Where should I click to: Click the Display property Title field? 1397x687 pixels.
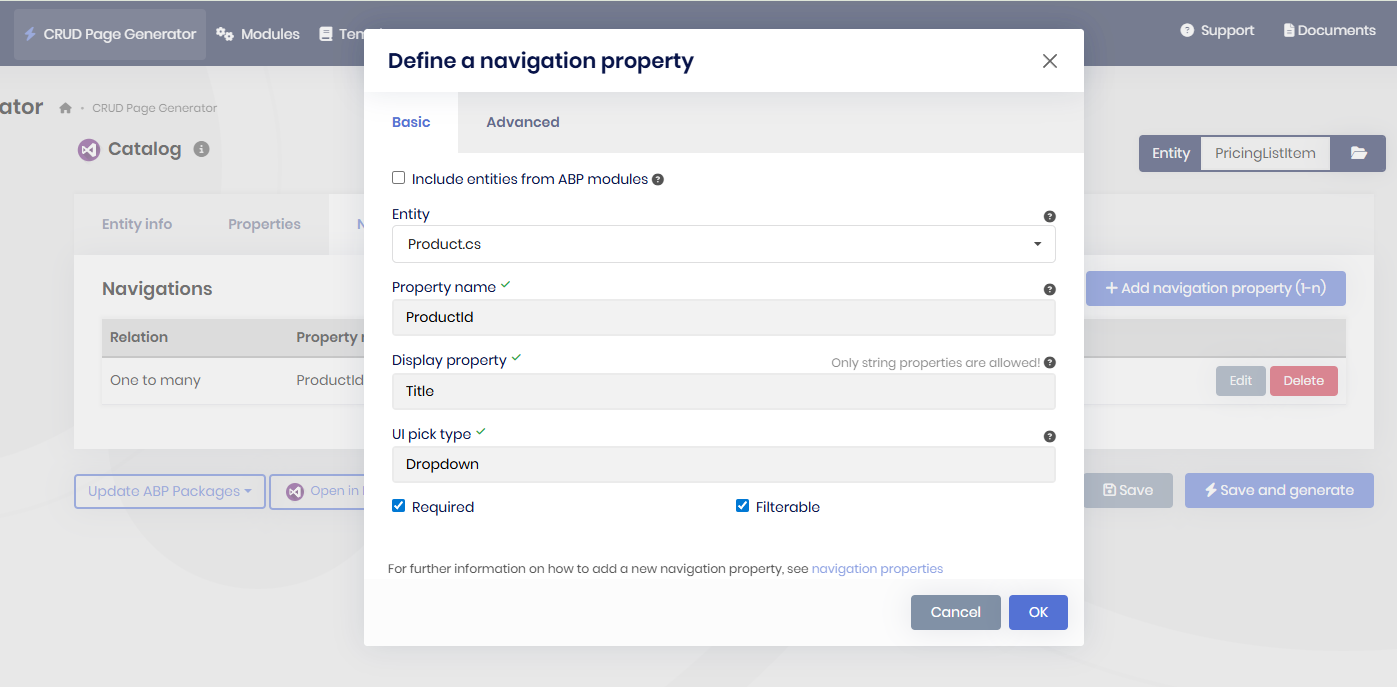pyautogui.click(x=723, y=391)
